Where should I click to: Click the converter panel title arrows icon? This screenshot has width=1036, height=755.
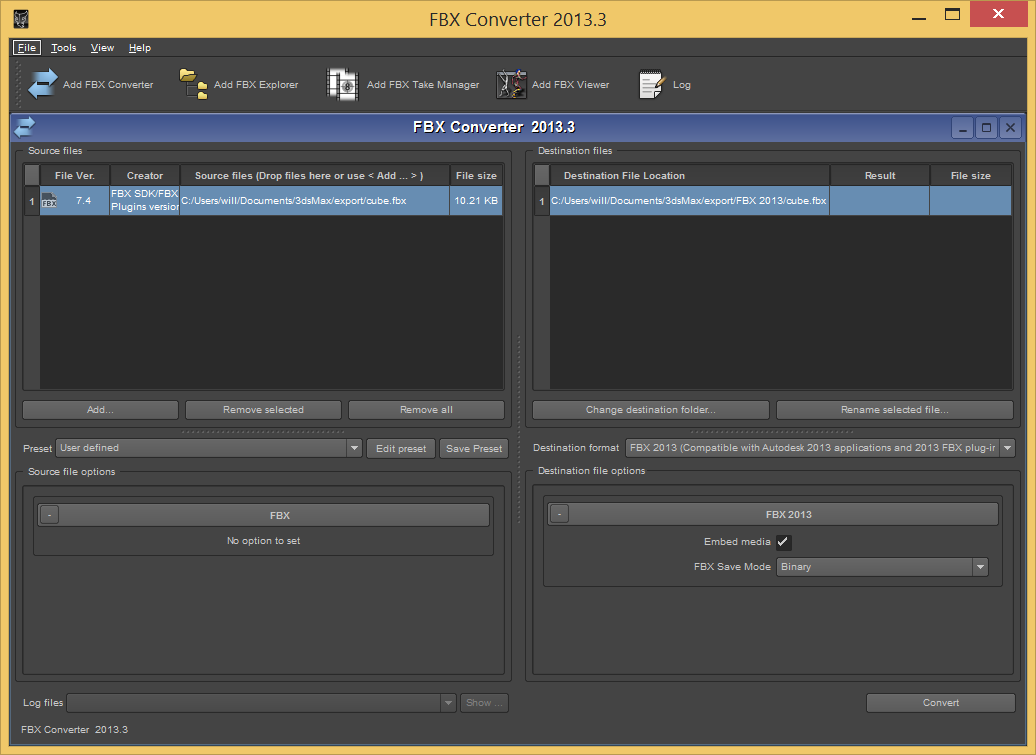(24, 127)
